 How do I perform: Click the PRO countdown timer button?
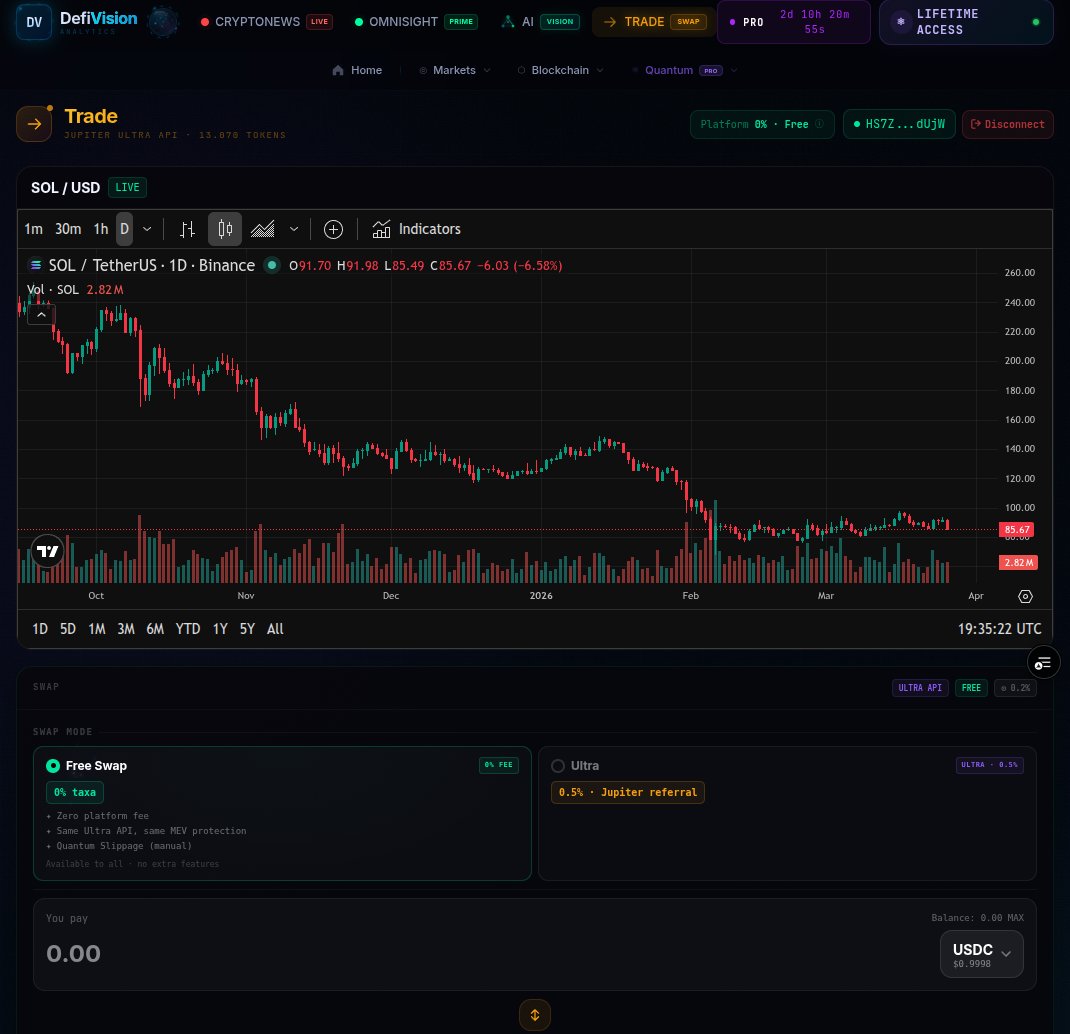794,22
